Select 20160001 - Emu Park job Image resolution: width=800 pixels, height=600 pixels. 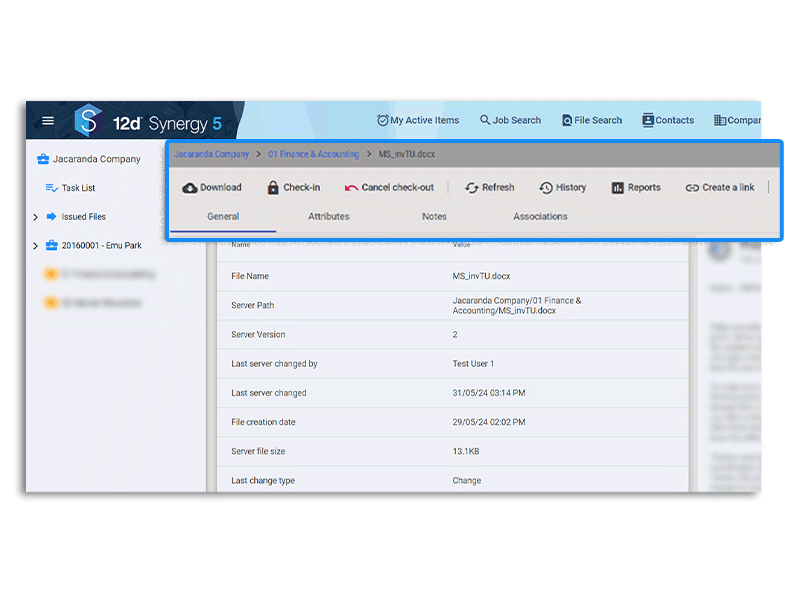click(102, 245)
